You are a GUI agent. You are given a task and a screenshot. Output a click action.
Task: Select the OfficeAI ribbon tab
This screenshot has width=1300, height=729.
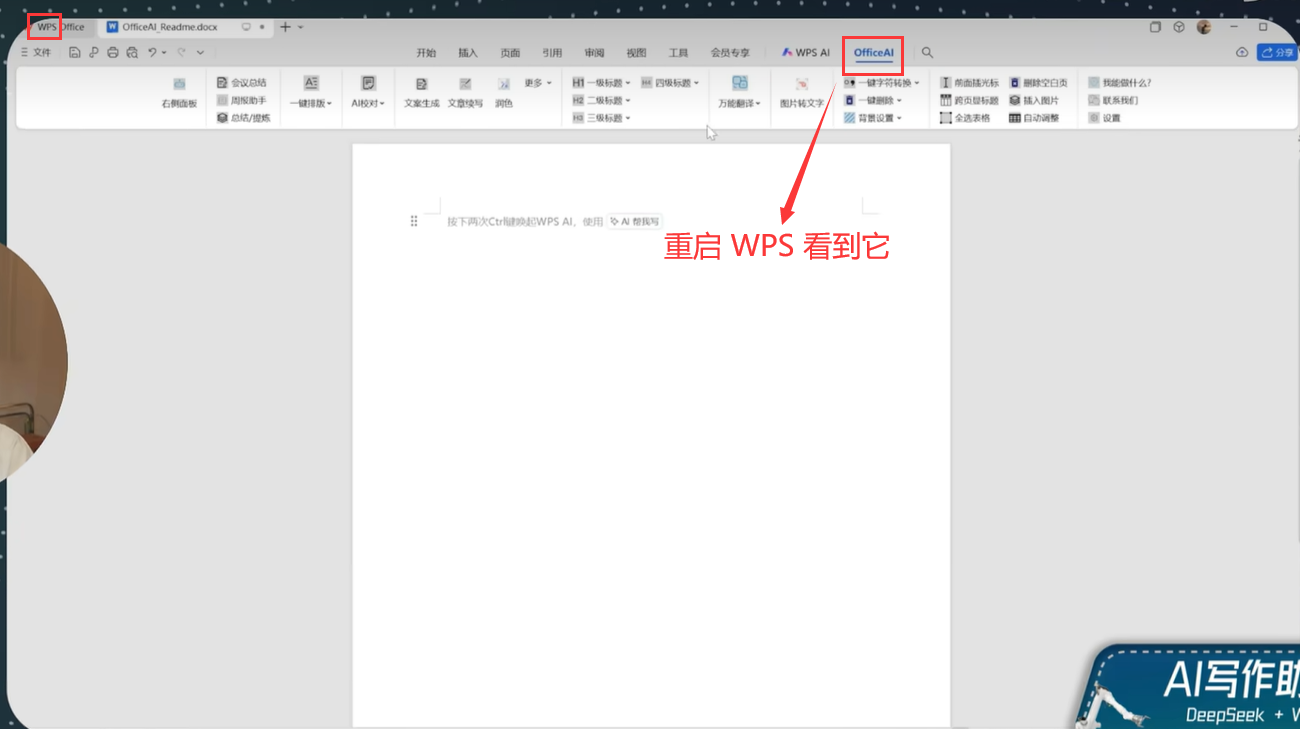point(873,52)
